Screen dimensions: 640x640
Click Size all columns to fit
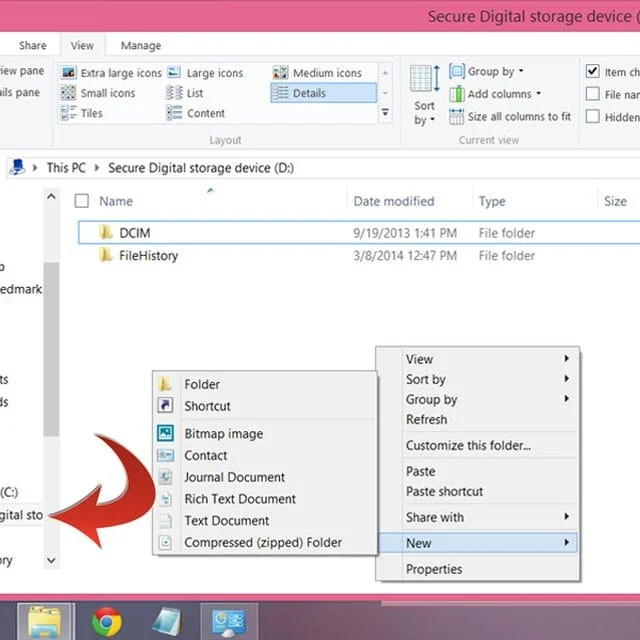point(509,117)
